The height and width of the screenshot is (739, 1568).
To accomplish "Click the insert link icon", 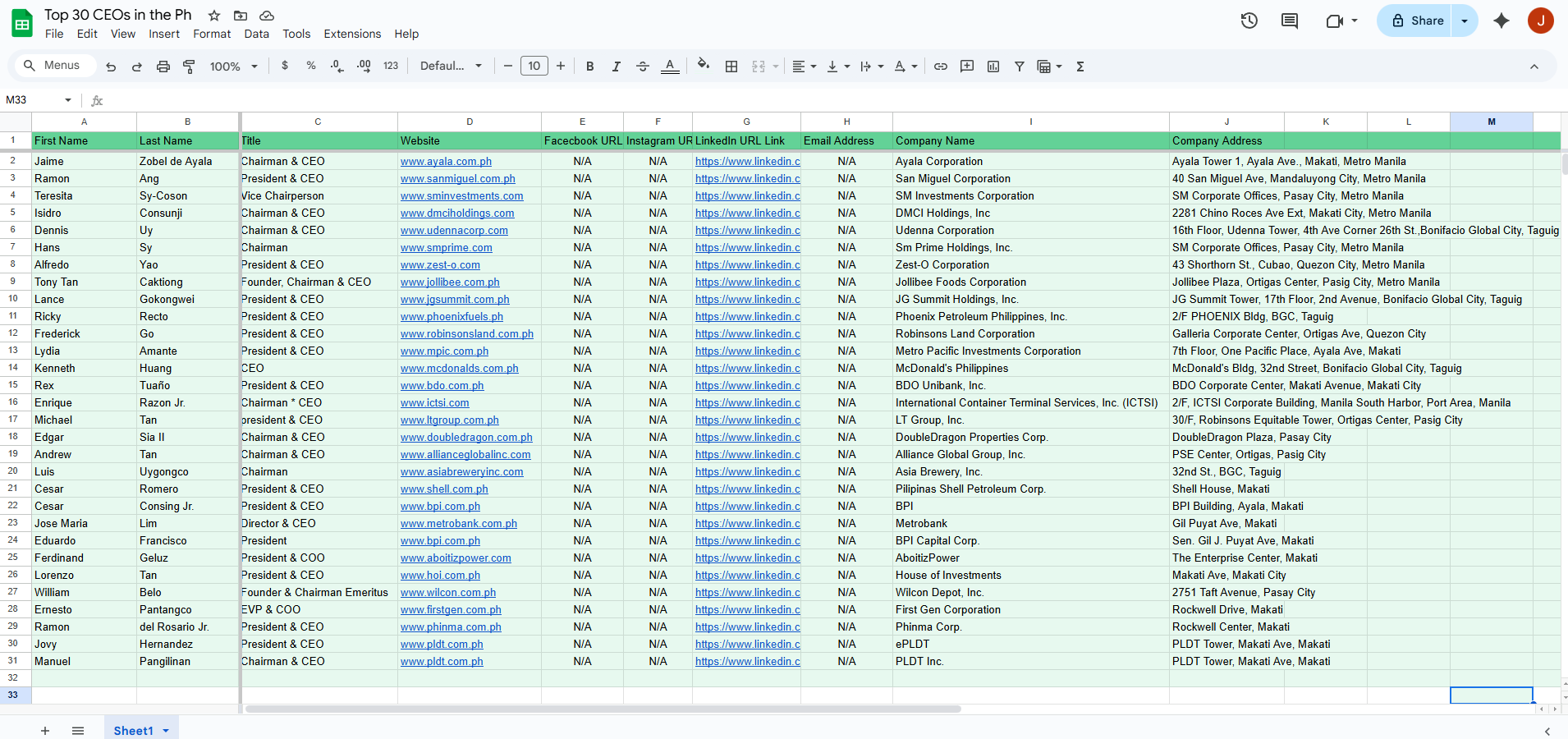I will (941, 67).
